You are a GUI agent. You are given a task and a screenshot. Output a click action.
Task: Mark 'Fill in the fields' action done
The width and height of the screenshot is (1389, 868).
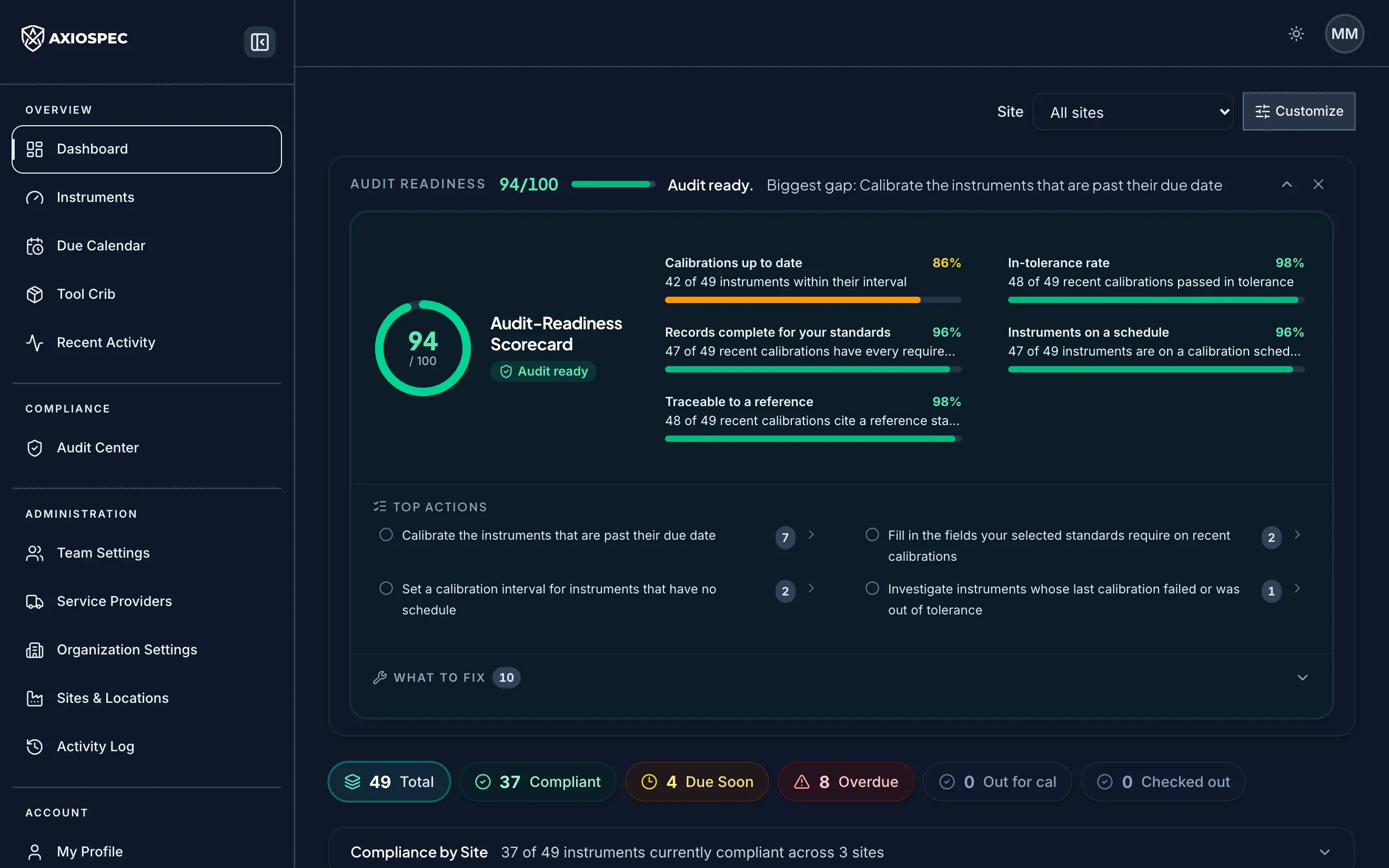(872, 534)
